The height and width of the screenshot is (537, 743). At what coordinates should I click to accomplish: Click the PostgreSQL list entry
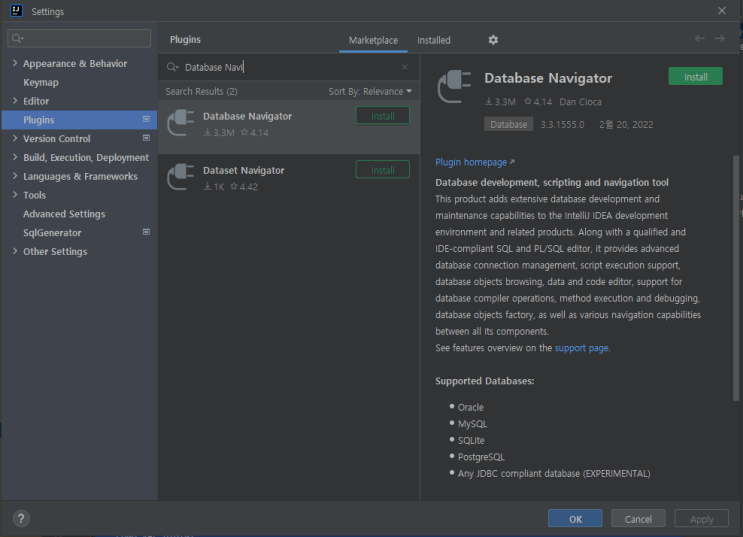pos(481,457)
